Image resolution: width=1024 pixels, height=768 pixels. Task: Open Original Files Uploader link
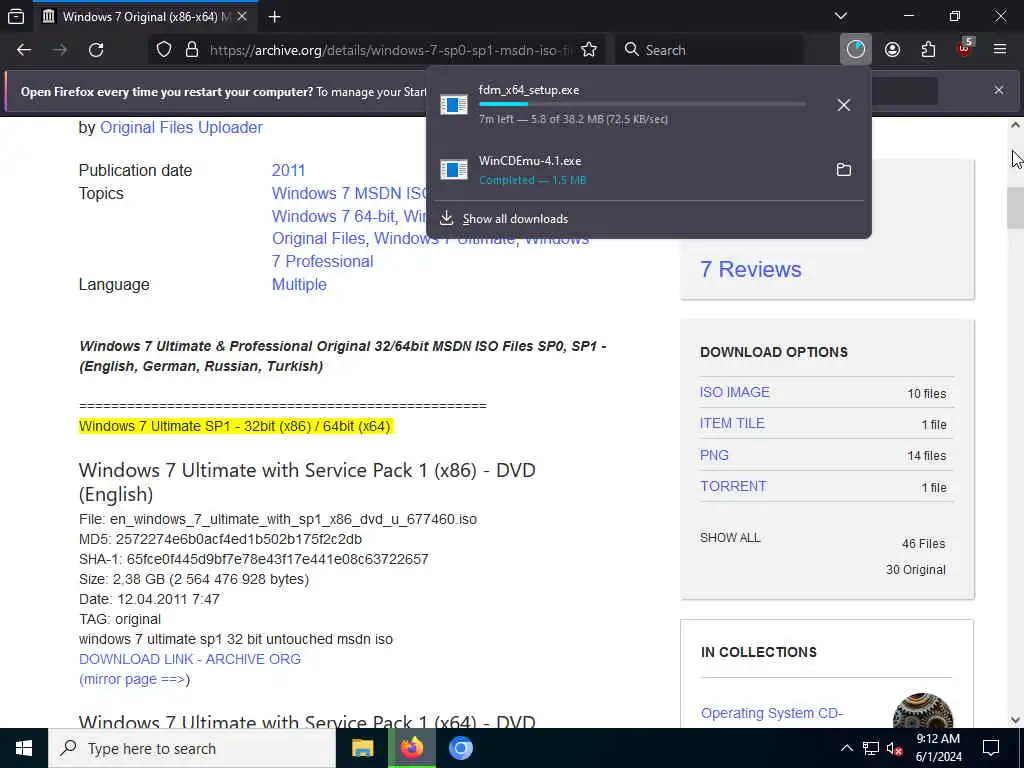click(181, 127)
